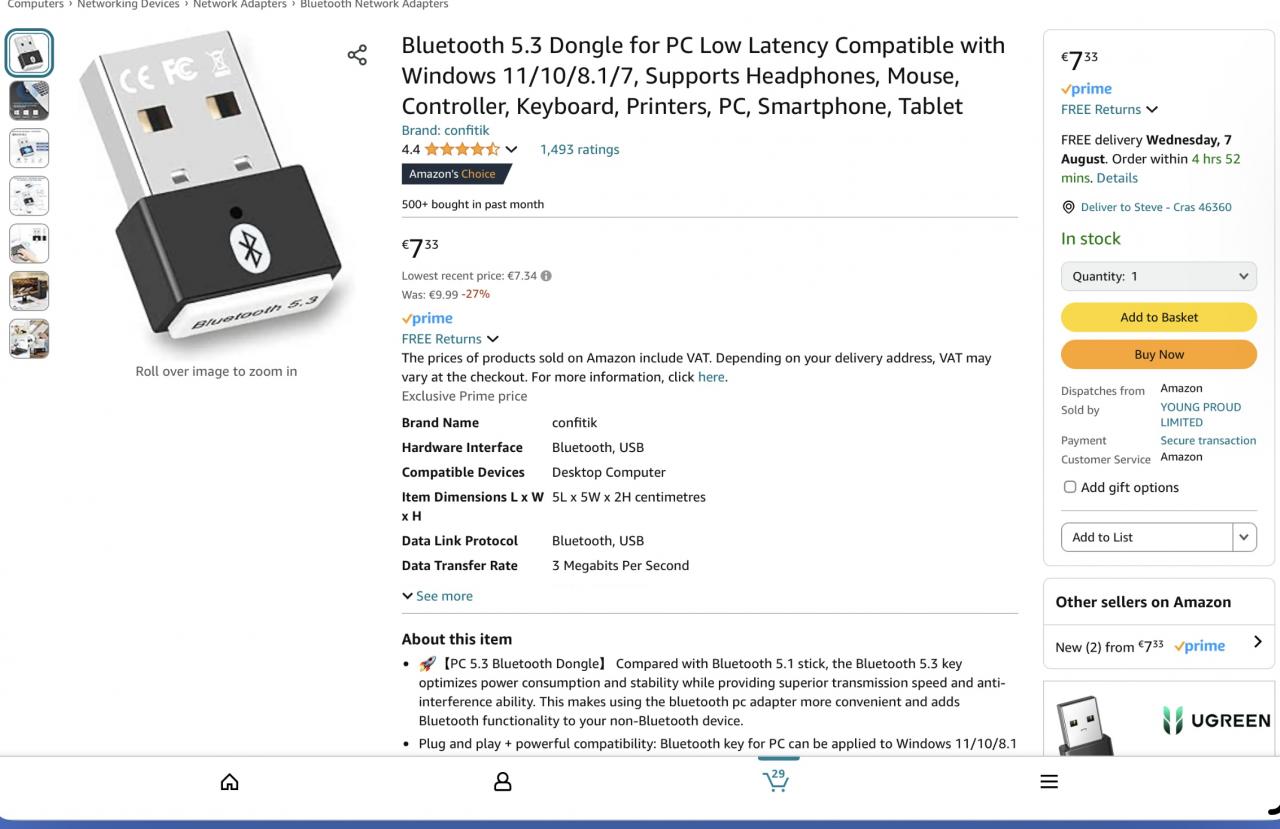Select the second product thumbnail
The image size is (1280, 829).
pyautogui.click(x=29, y=101)
